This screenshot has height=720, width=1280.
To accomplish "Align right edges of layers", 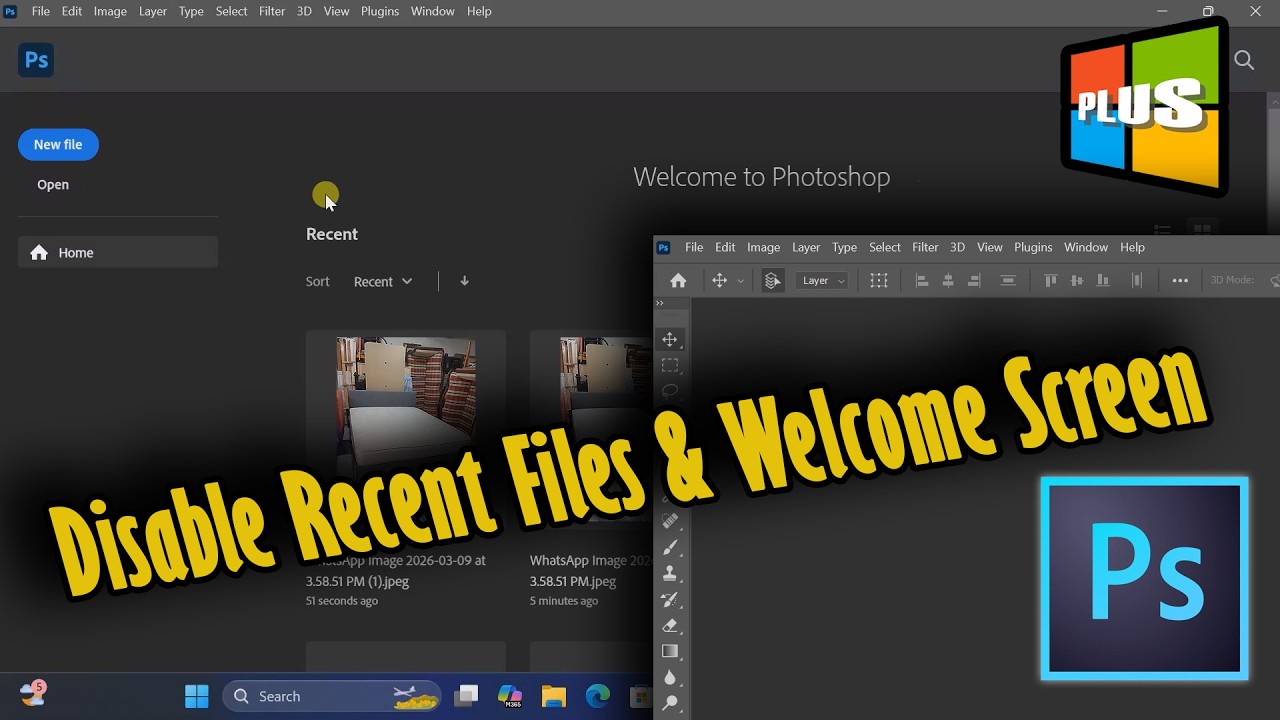I will (974, 281).
